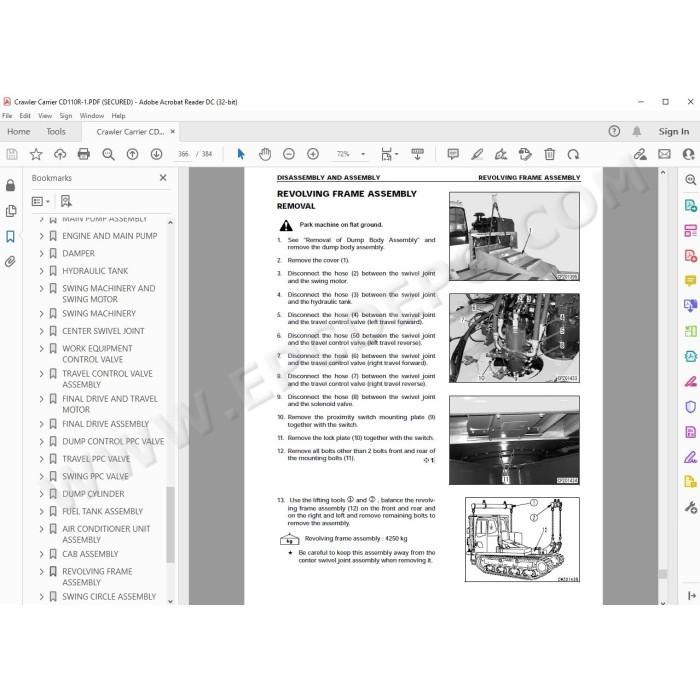This screenshot has height=700, width=700.
Task: Expand HYDRAULIC TANK bookmark chevron
Action: coord(42,271)
